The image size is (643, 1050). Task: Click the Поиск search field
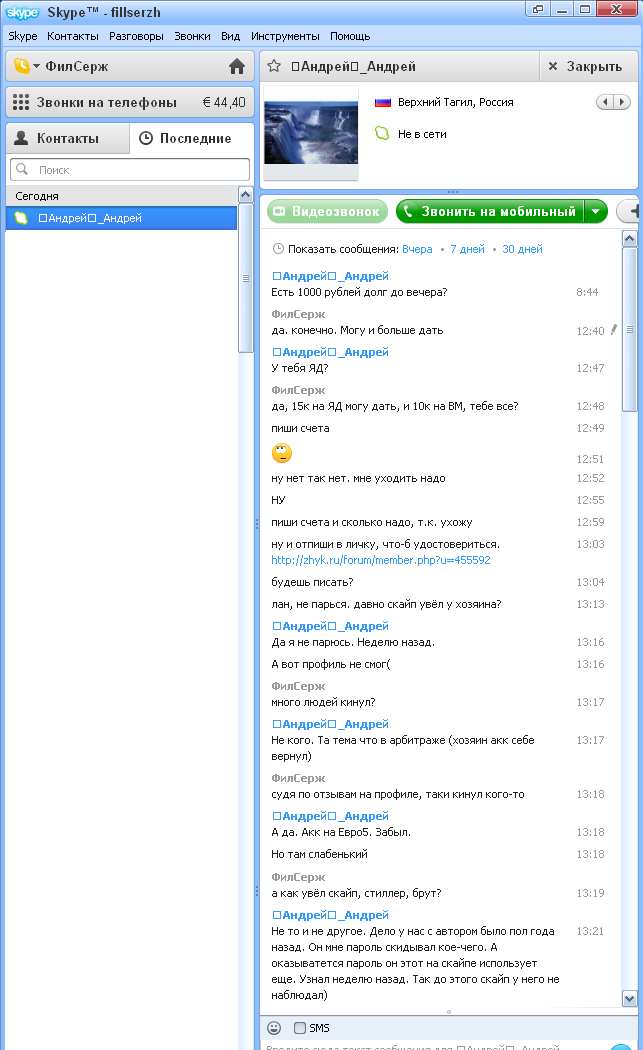coord(130,170)
